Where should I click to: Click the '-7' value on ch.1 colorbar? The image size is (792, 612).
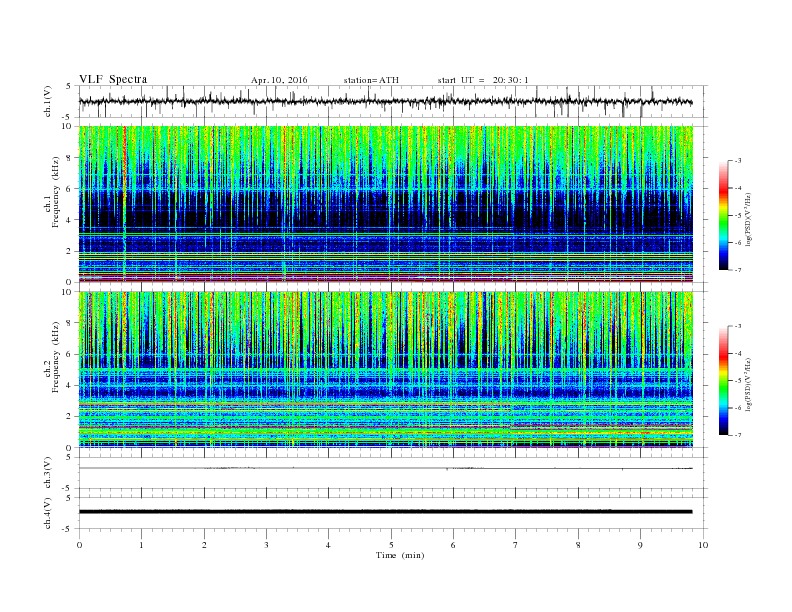tap(737, 270)
